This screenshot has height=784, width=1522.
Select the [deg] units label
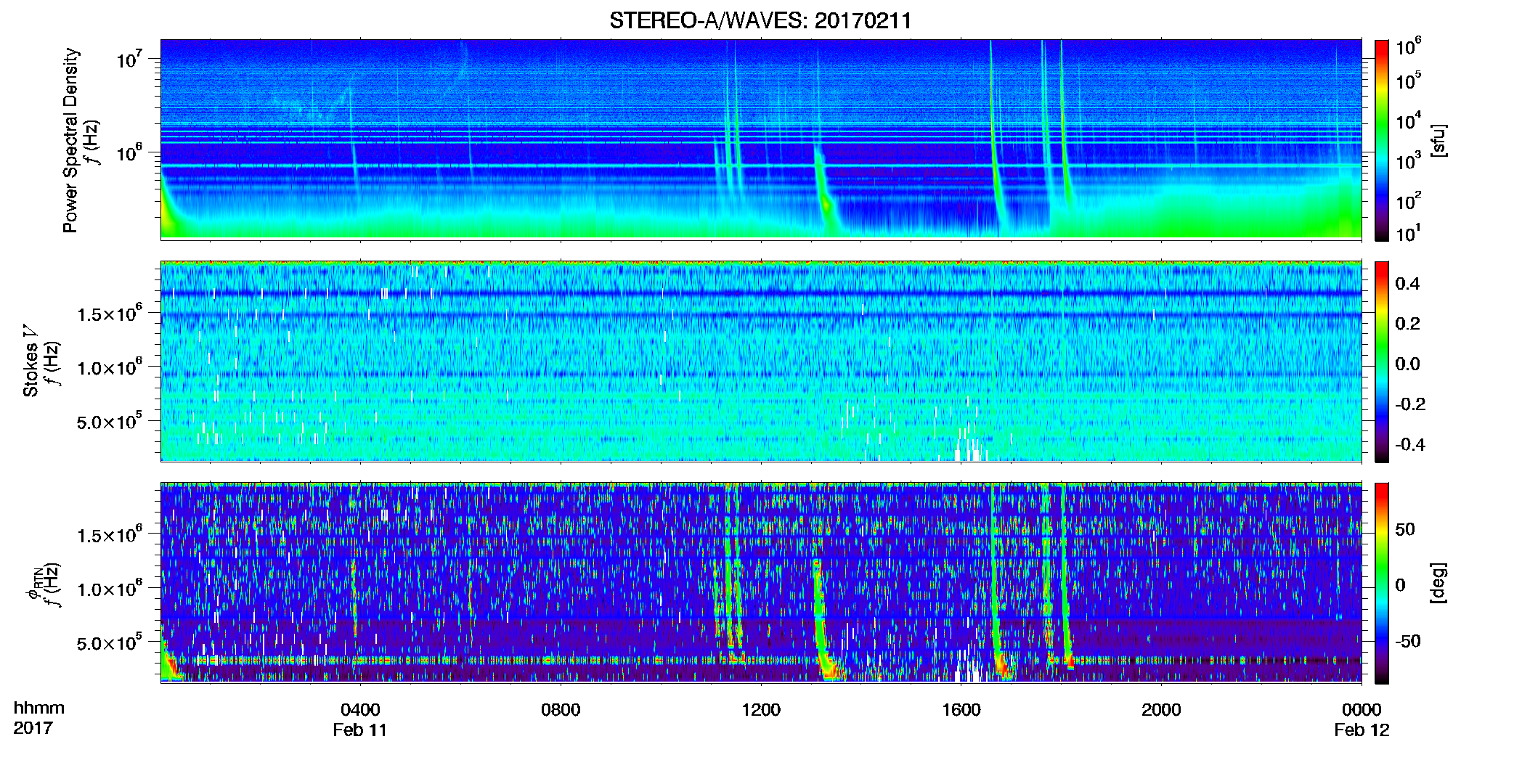click(1438, 583)
